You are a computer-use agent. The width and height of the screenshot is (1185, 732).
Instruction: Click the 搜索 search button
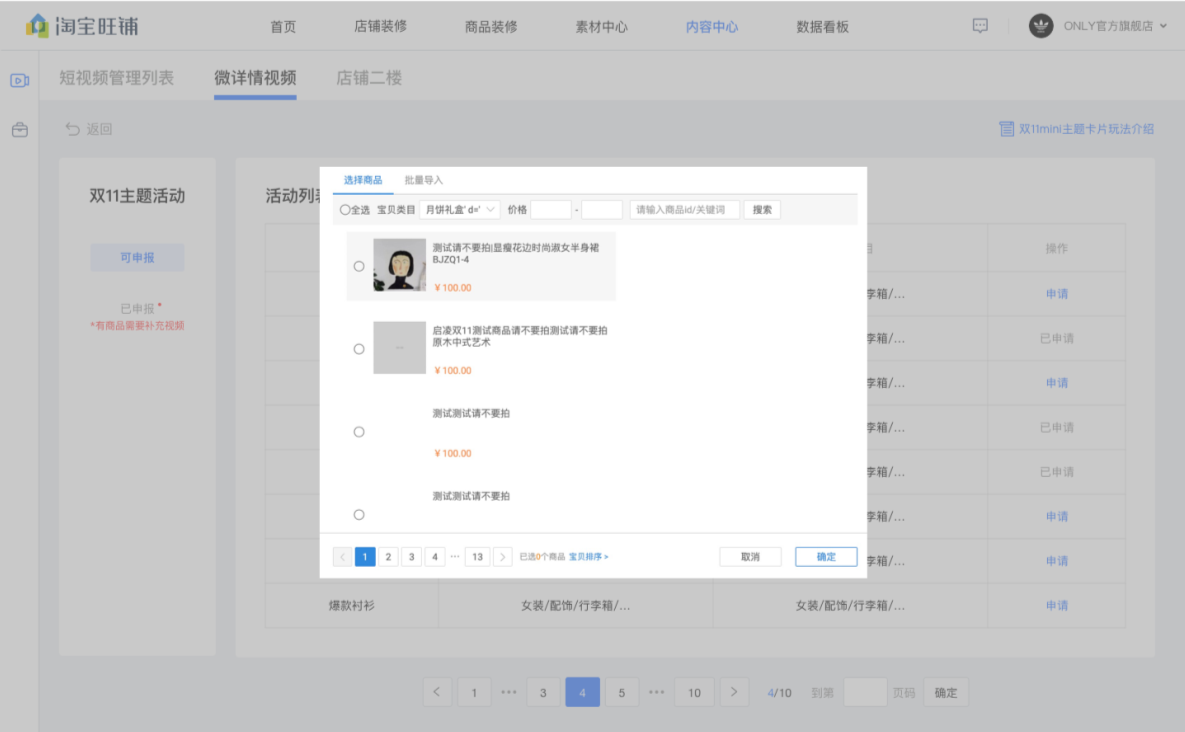click(762, 210)
